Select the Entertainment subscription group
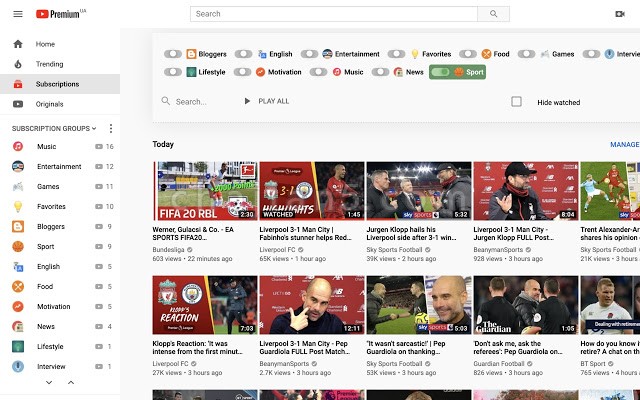640x400 pixels. pyautogui.click(x=60, y=167)
